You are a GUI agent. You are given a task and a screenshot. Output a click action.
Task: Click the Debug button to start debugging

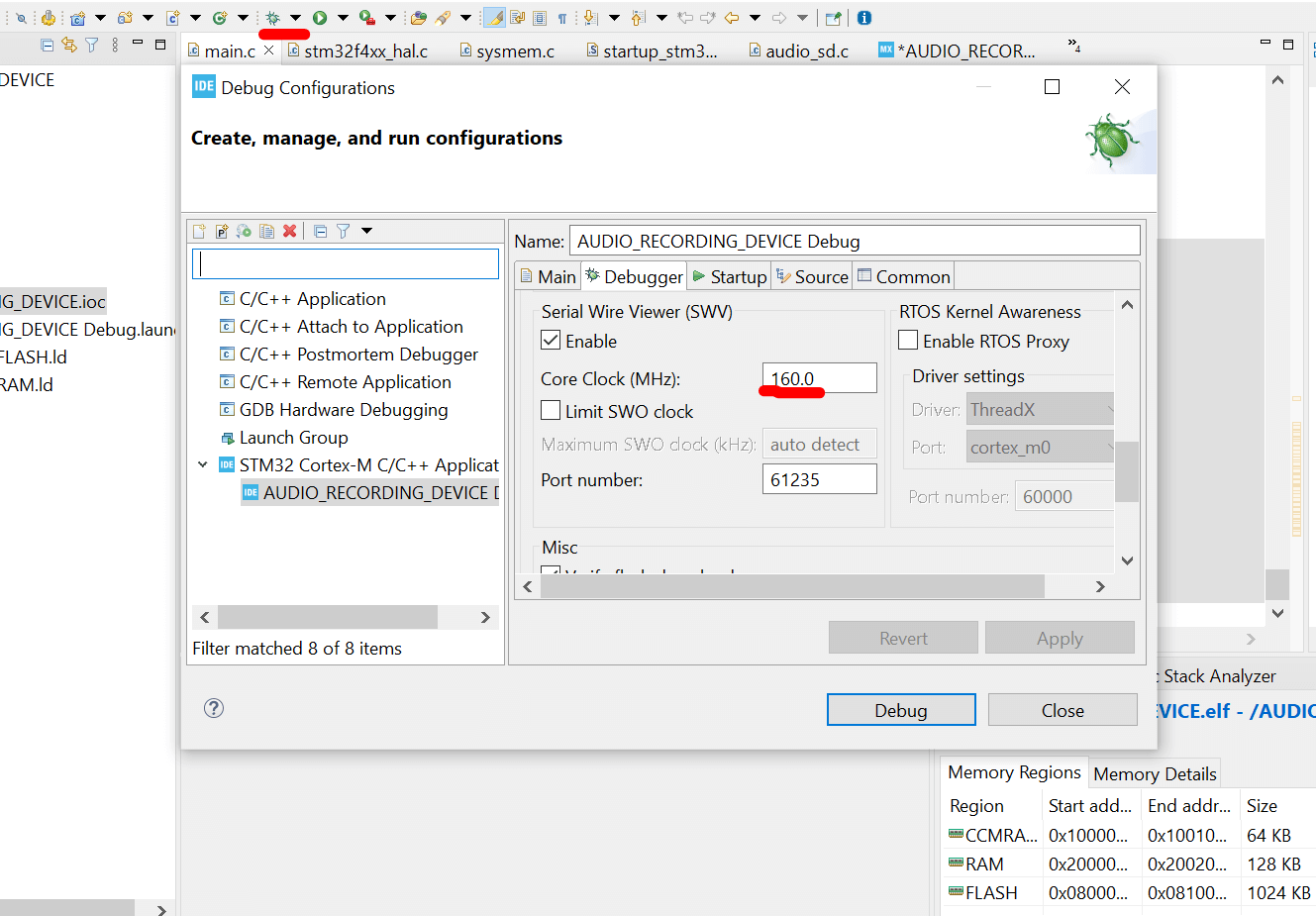tap(900, 710)
